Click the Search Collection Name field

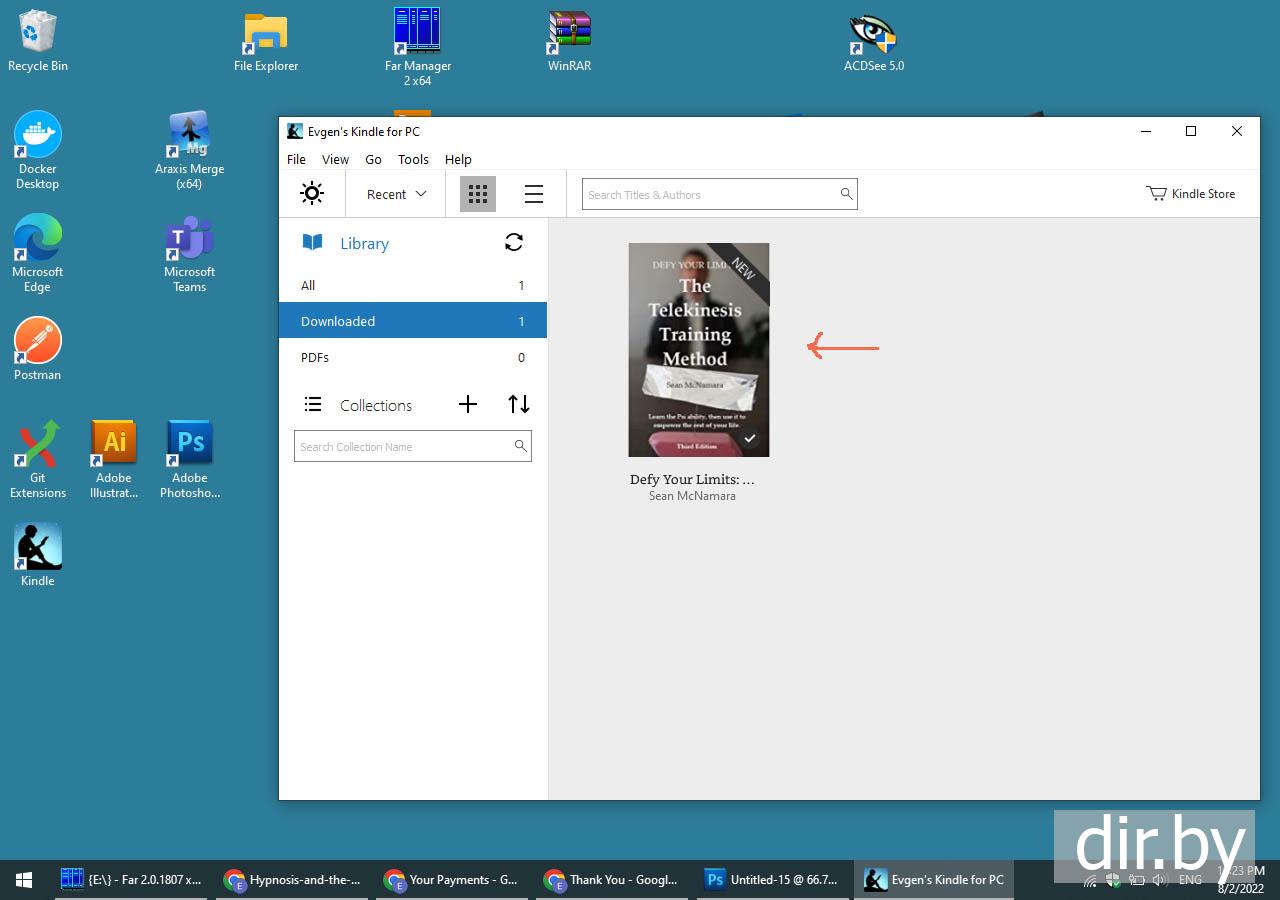click(x=404, y=447)
